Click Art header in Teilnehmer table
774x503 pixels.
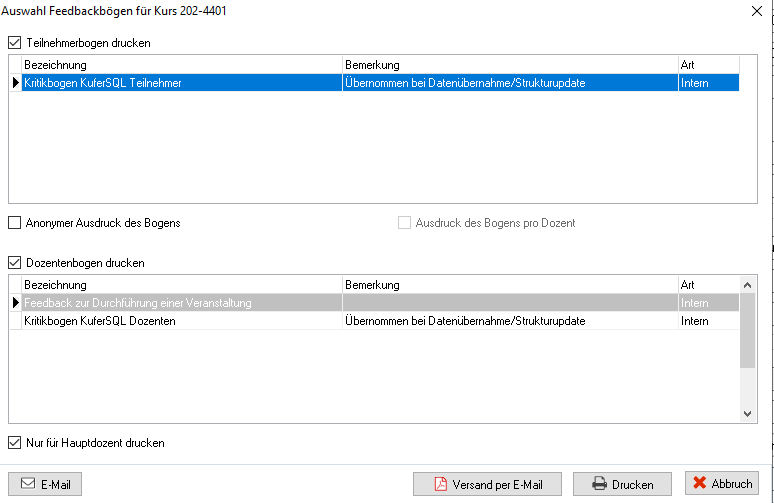[709, 65]
